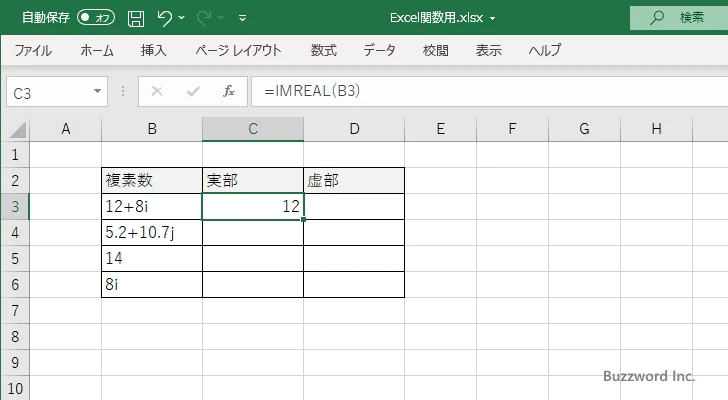Select cell containing 5.2+10.7j
This screenshot has height=400, width=728.
click(152, 232)
